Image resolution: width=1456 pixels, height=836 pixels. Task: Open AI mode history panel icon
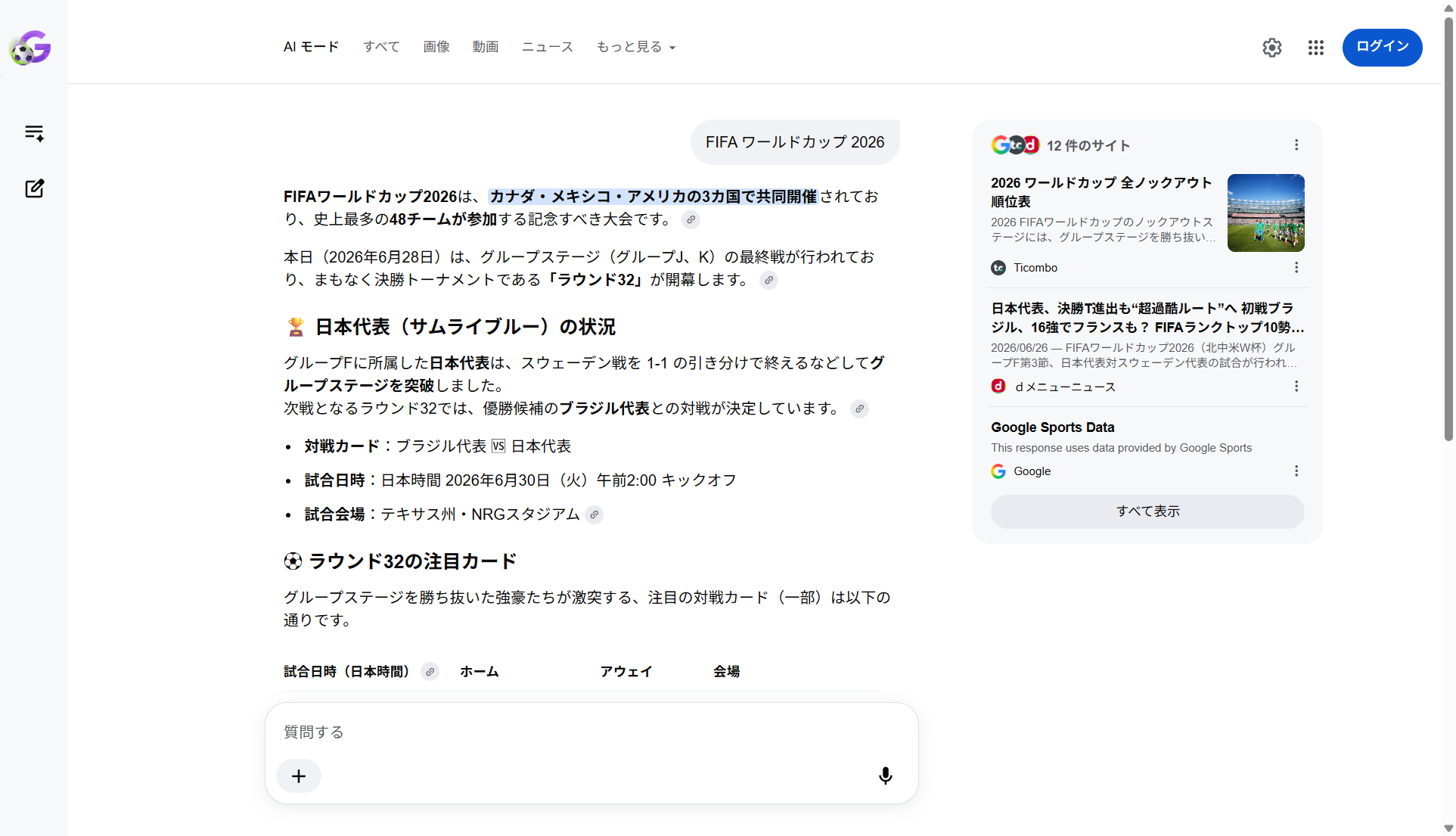pyautogui.click(x=34, y=133)
